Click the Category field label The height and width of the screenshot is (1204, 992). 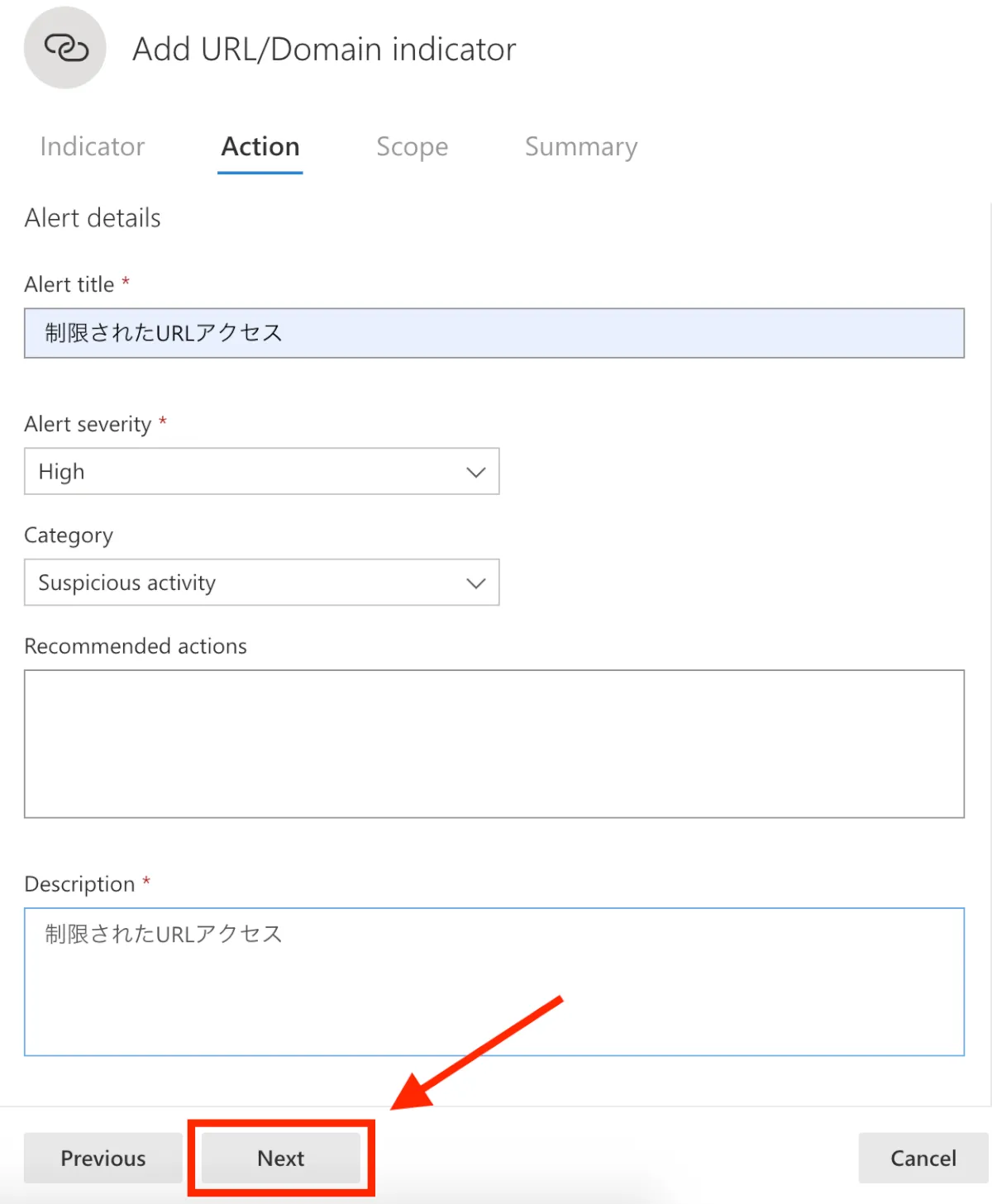tap(69, 535)
